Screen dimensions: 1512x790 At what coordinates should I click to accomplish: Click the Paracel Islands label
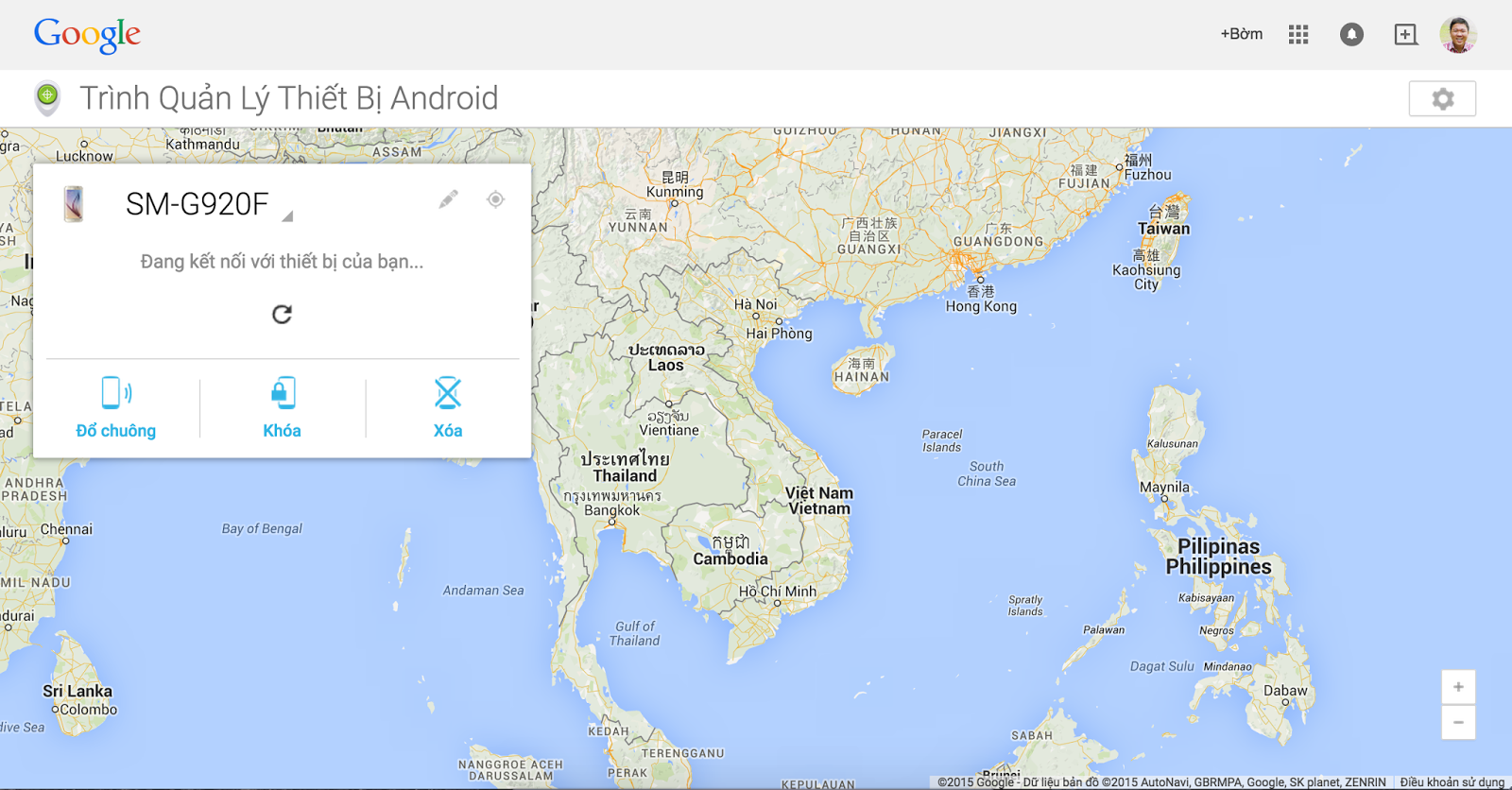942,441
